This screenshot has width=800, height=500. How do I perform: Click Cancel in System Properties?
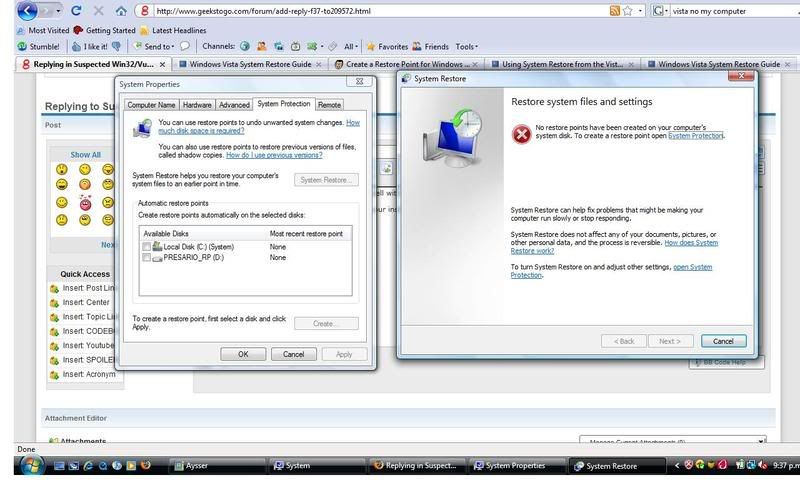293,354
